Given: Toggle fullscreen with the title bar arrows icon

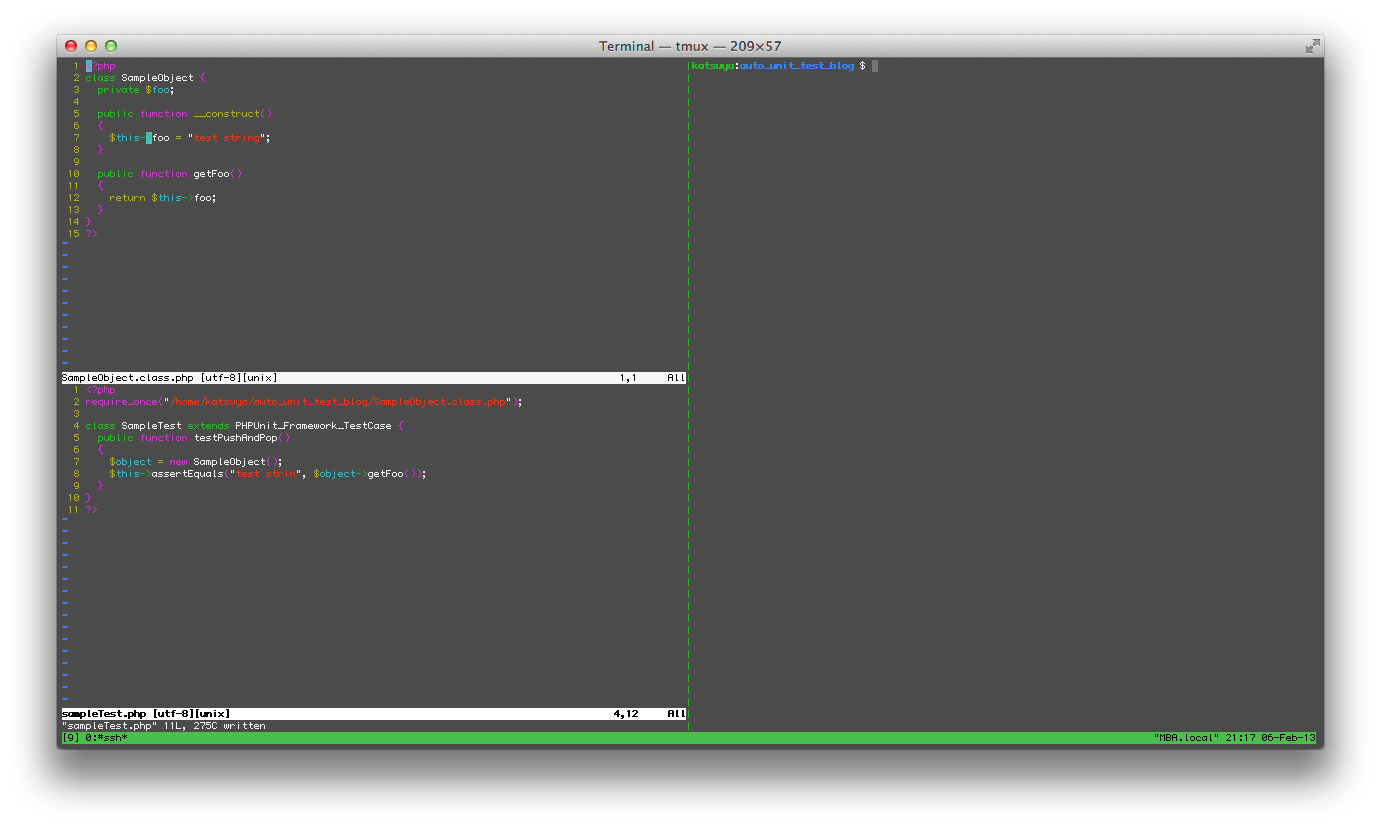Looking at the screenshot, I should (x=1312, y=46).
